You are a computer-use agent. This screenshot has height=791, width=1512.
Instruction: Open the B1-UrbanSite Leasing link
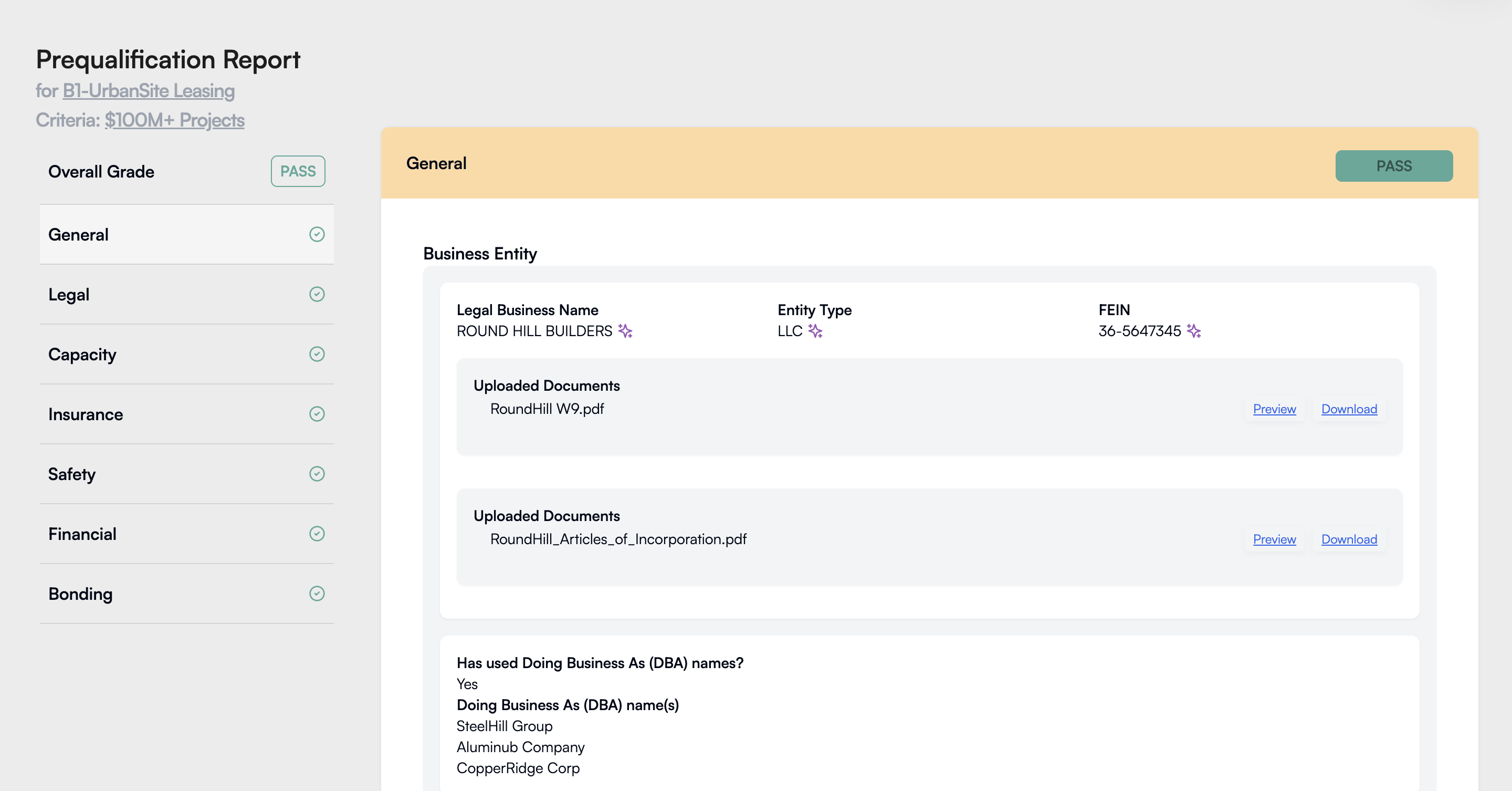pos(149,90)
